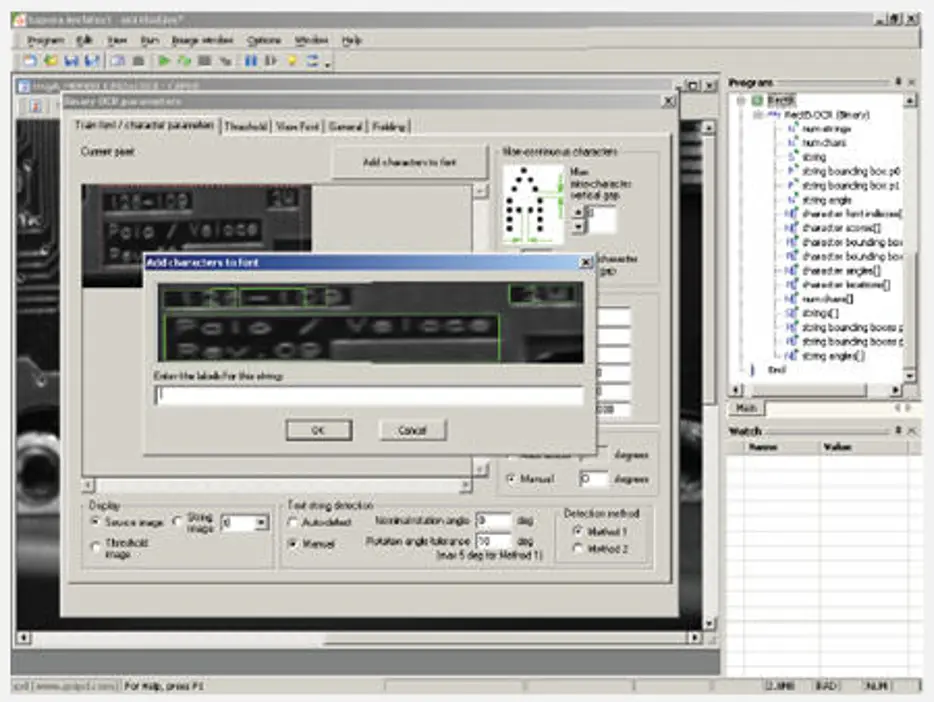Collapse the root node in Program tree
The width and height of the screenshot is (934, 702).
click(741, 101)
